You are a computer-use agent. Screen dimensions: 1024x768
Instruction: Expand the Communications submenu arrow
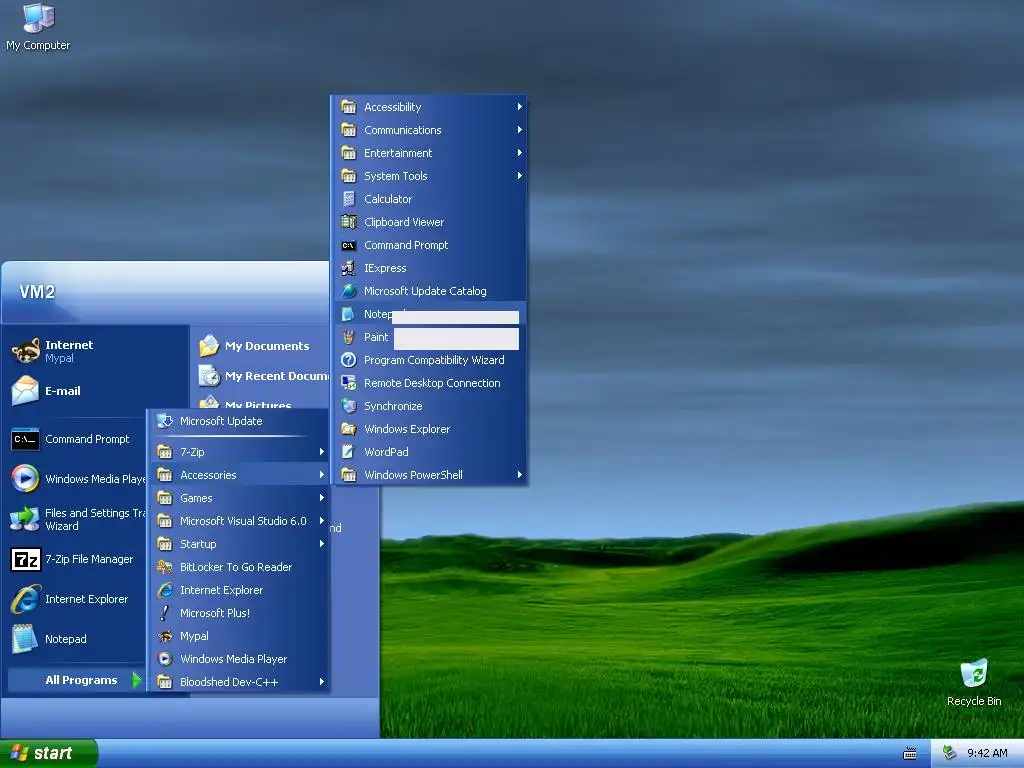click(x=520, y=130)
